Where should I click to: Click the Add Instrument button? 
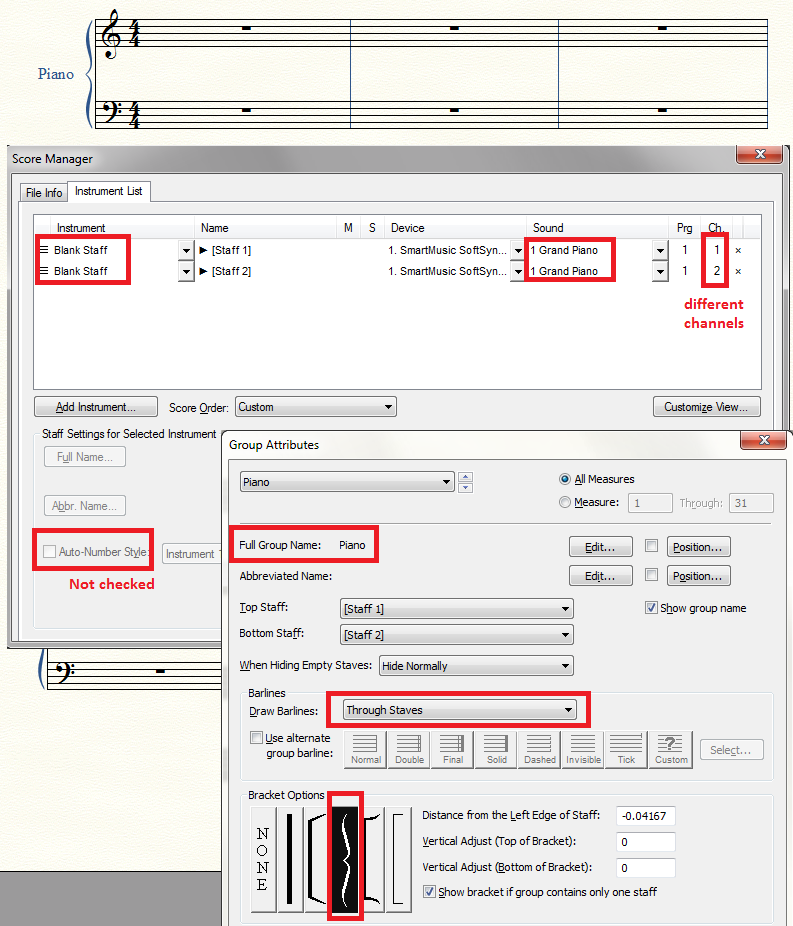click(x=97, y=407)
